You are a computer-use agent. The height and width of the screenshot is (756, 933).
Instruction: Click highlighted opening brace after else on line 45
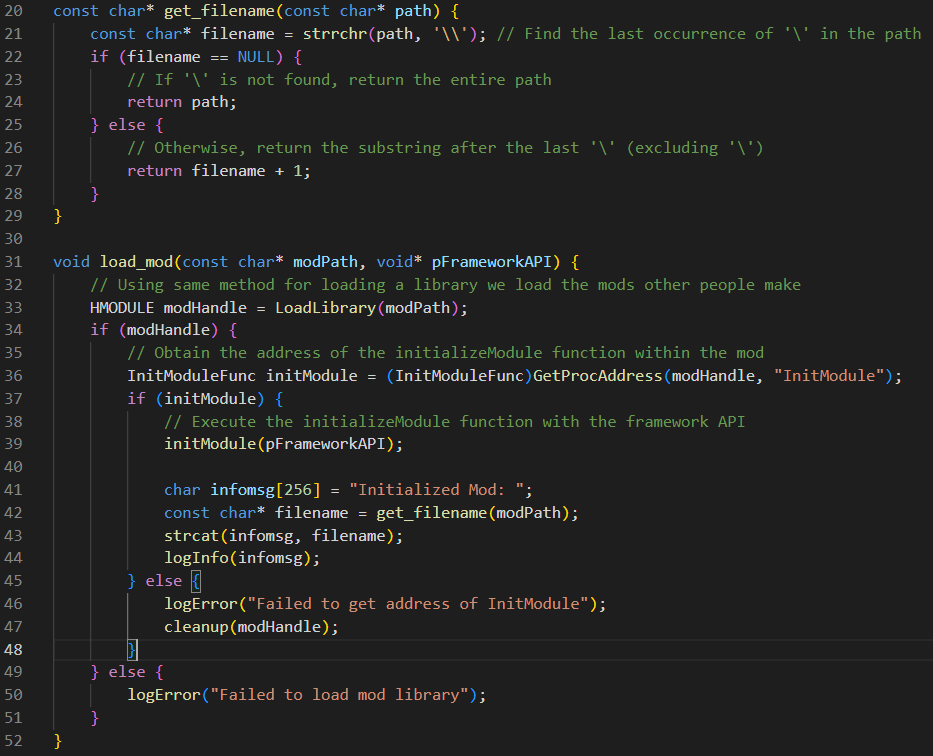click(x=196, y=581)
